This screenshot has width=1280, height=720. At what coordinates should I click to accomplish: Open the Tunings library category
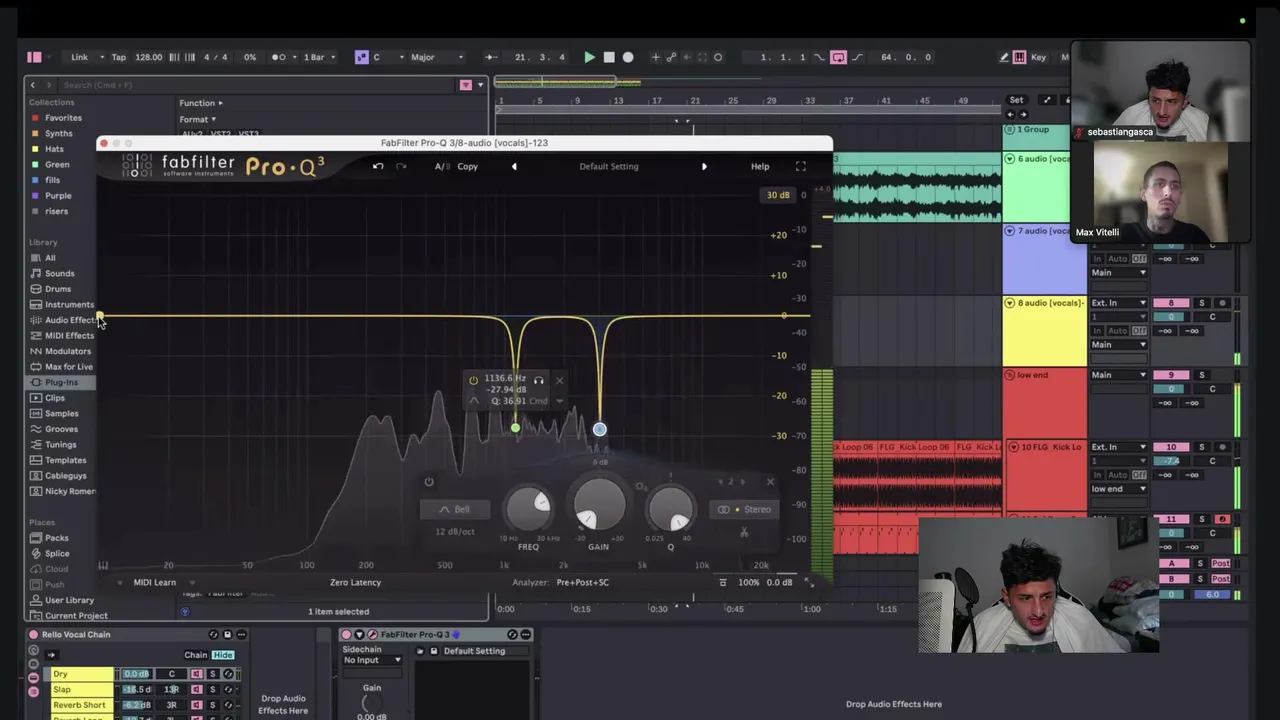60,445
